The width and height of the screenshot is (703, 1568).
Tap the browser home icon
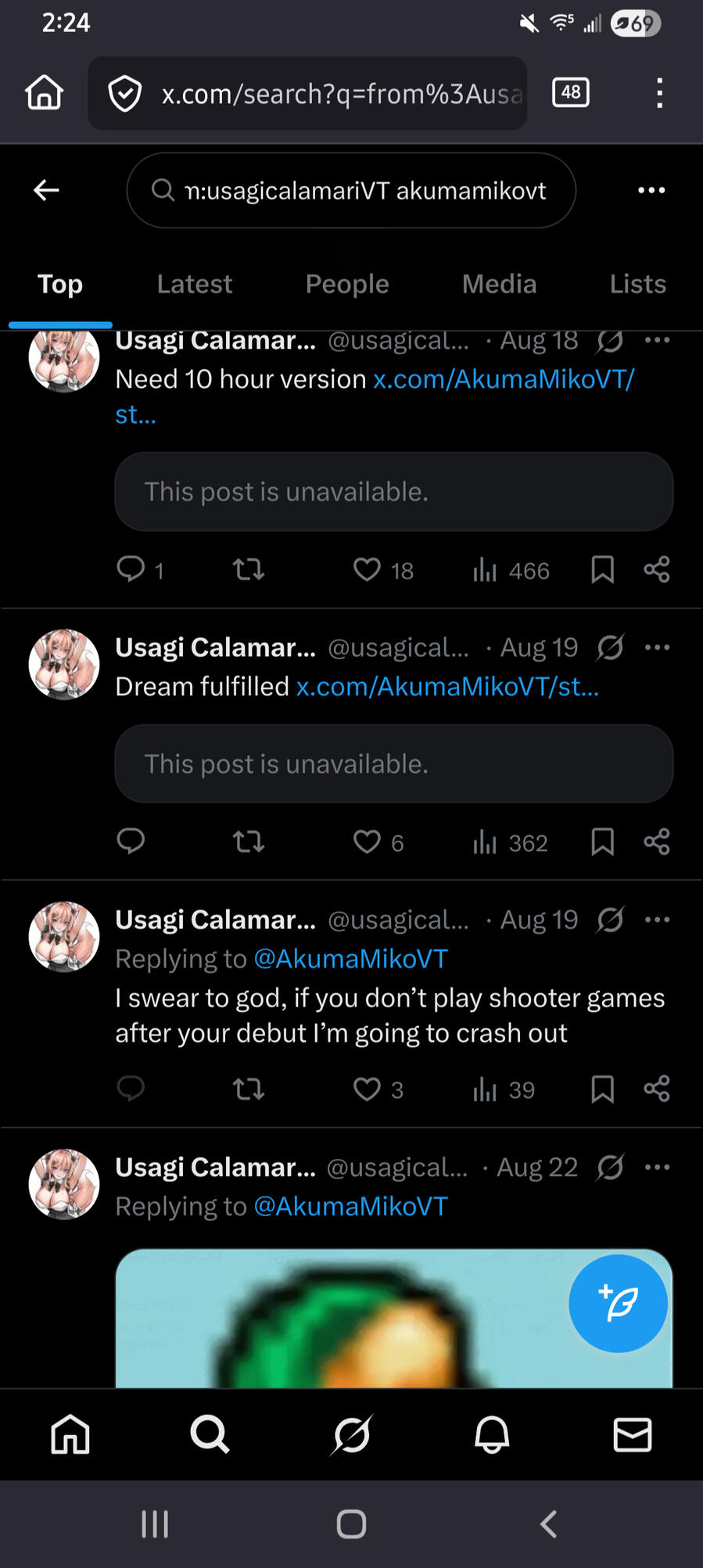pyautogui.click(x=44, y=93)
